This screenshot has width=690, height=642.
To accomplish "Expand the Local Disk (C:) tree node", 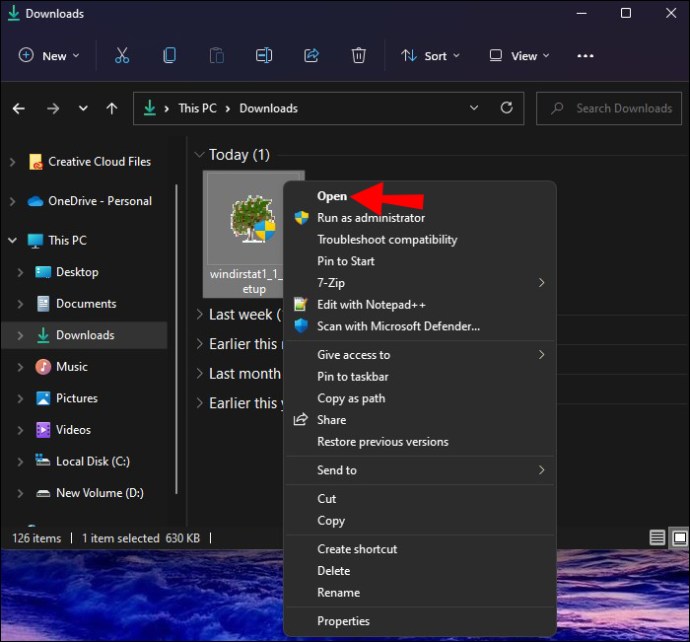I will [x=20, y=461].
